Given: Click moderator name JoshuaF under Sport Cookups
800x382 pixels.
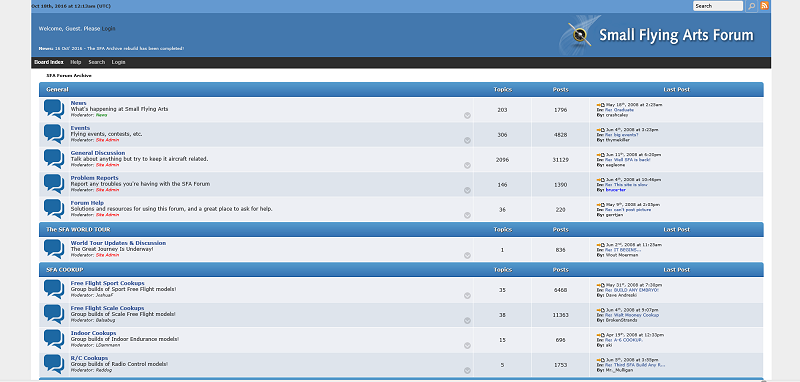Looking at the screenshot, I should point(105,295).
